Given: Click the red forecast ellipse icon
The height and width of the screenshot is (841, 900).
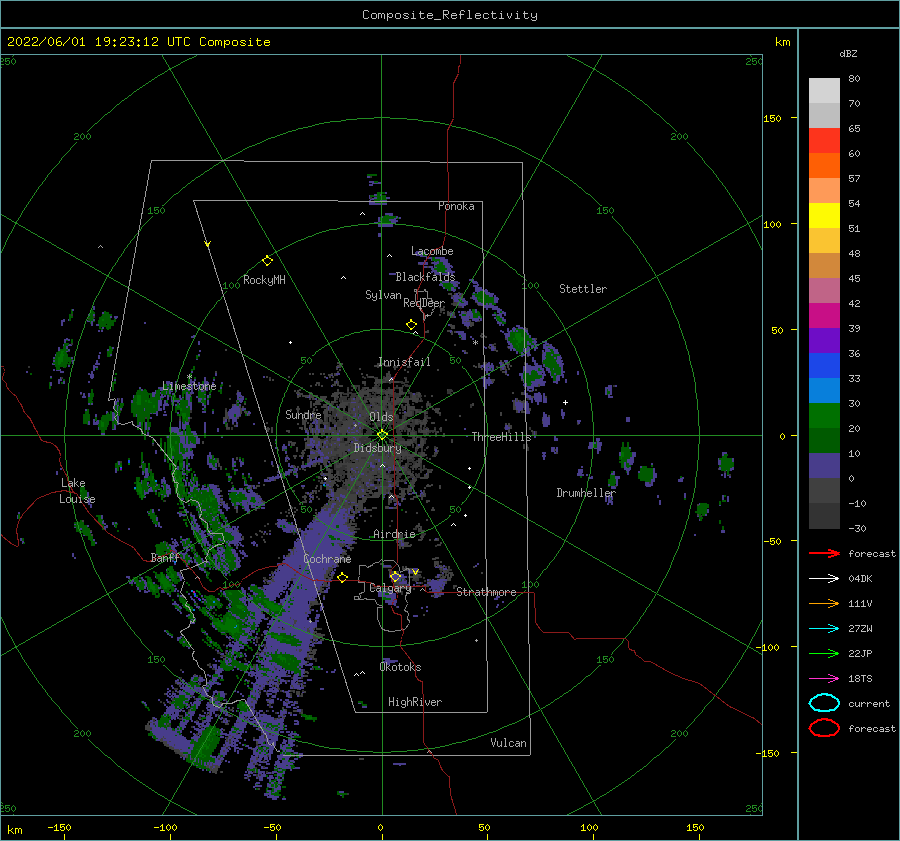Looking at the screenshot, I should click(824, 728).
